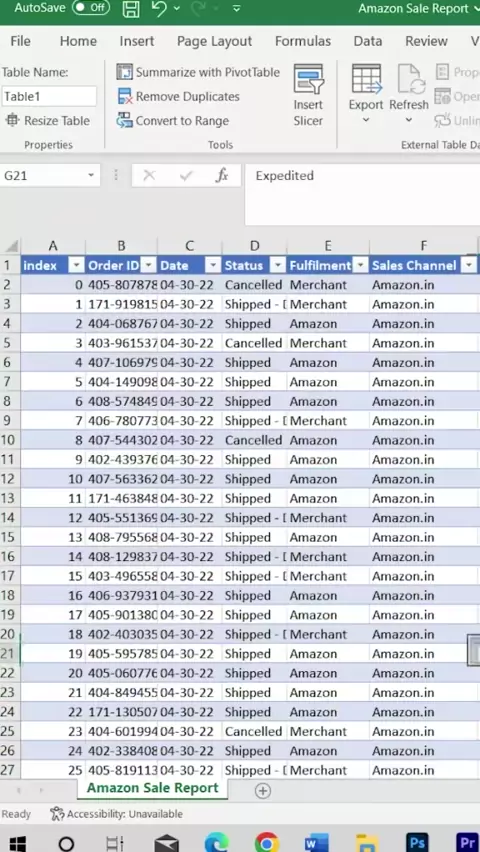Screen dimensions: 480x852
Task: Click the Table Name input field
Action: 49,97
